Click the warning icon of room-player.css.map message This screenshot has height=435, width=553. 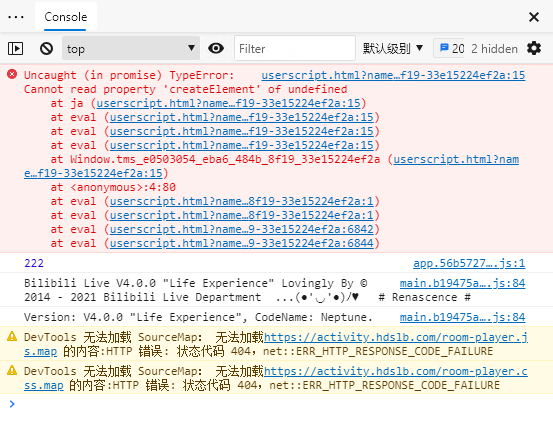[x=12, y=370]
